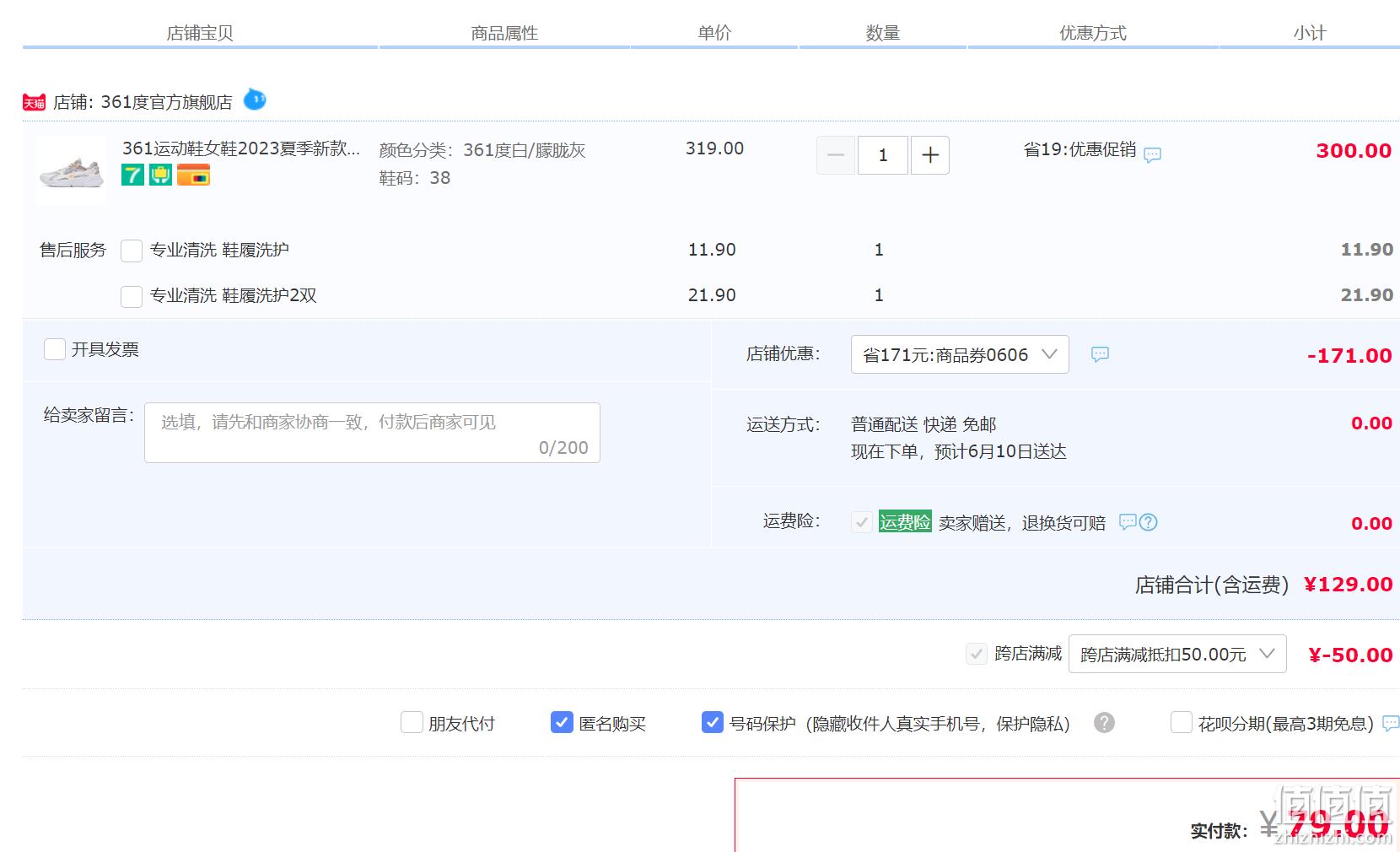Click the 预计6月10日送达 delivery estimate
The height and width of the screenshot is (852, 1400).
click(x=1000, y=451)
